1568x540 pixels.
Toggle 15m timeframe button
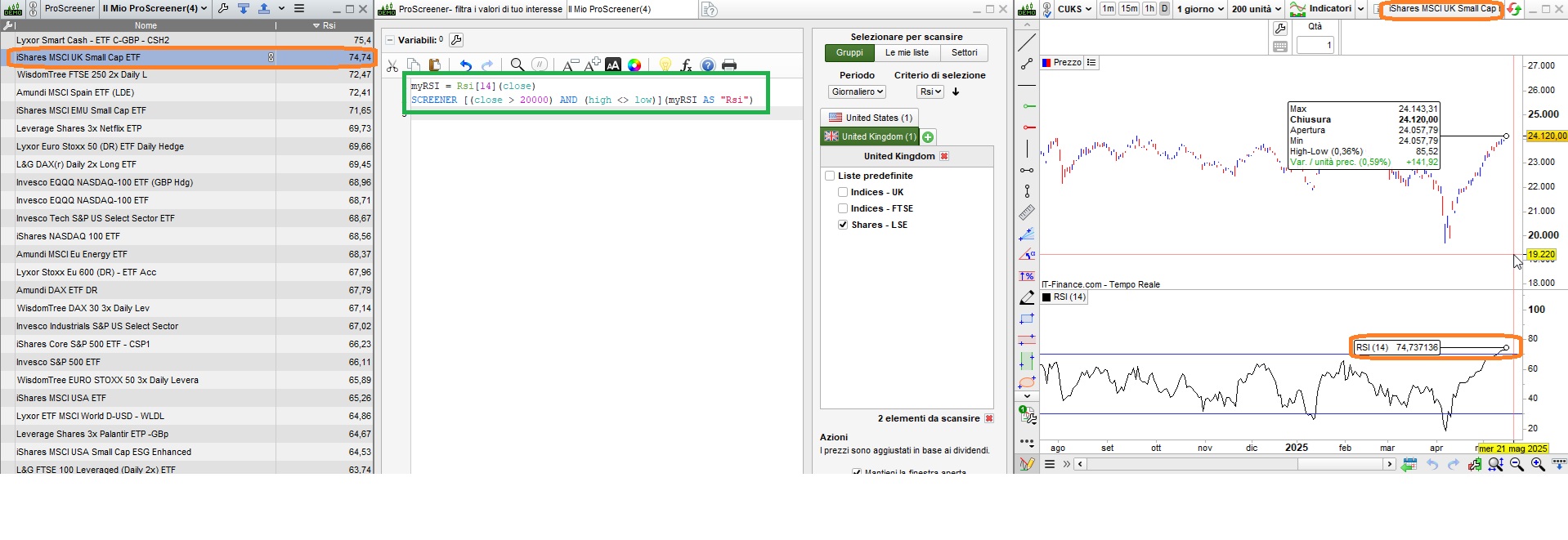[1129, 9]
